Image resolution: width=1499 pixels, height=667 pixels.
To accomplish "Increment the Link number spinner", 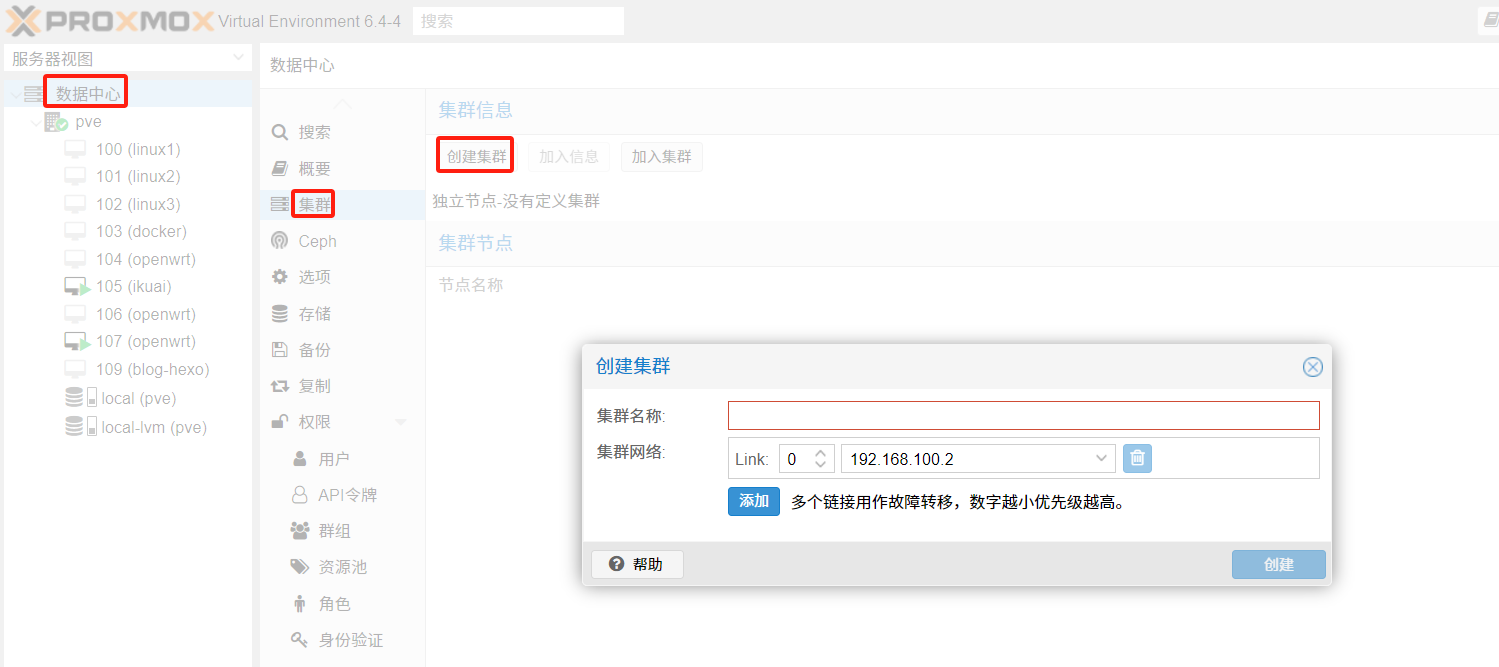I will 821,453.
